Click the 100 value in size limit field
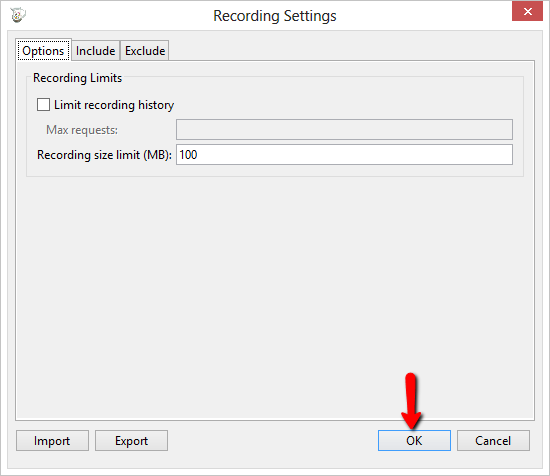The image size is (550, 476). click(188, 155)
